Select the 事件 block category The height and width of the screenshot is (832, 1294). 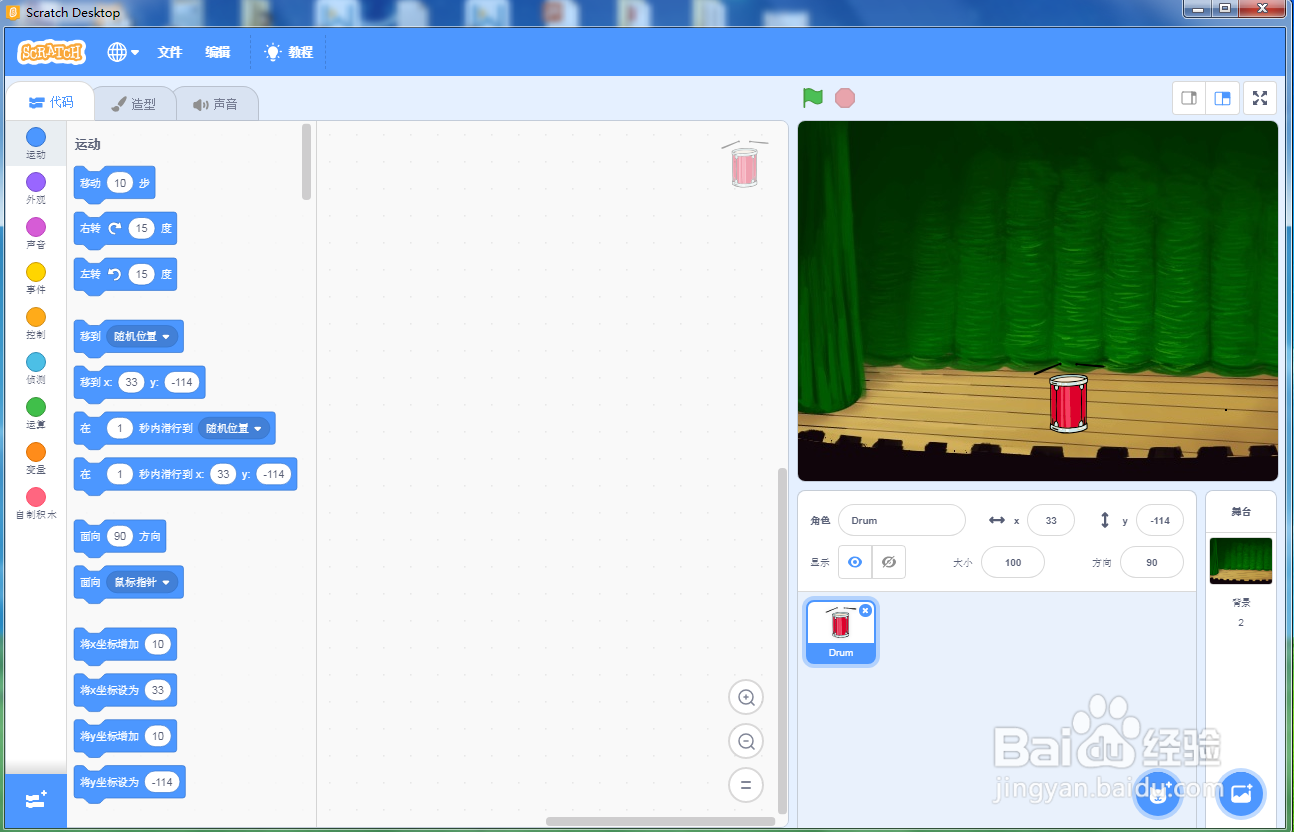(x=36, y=279)
